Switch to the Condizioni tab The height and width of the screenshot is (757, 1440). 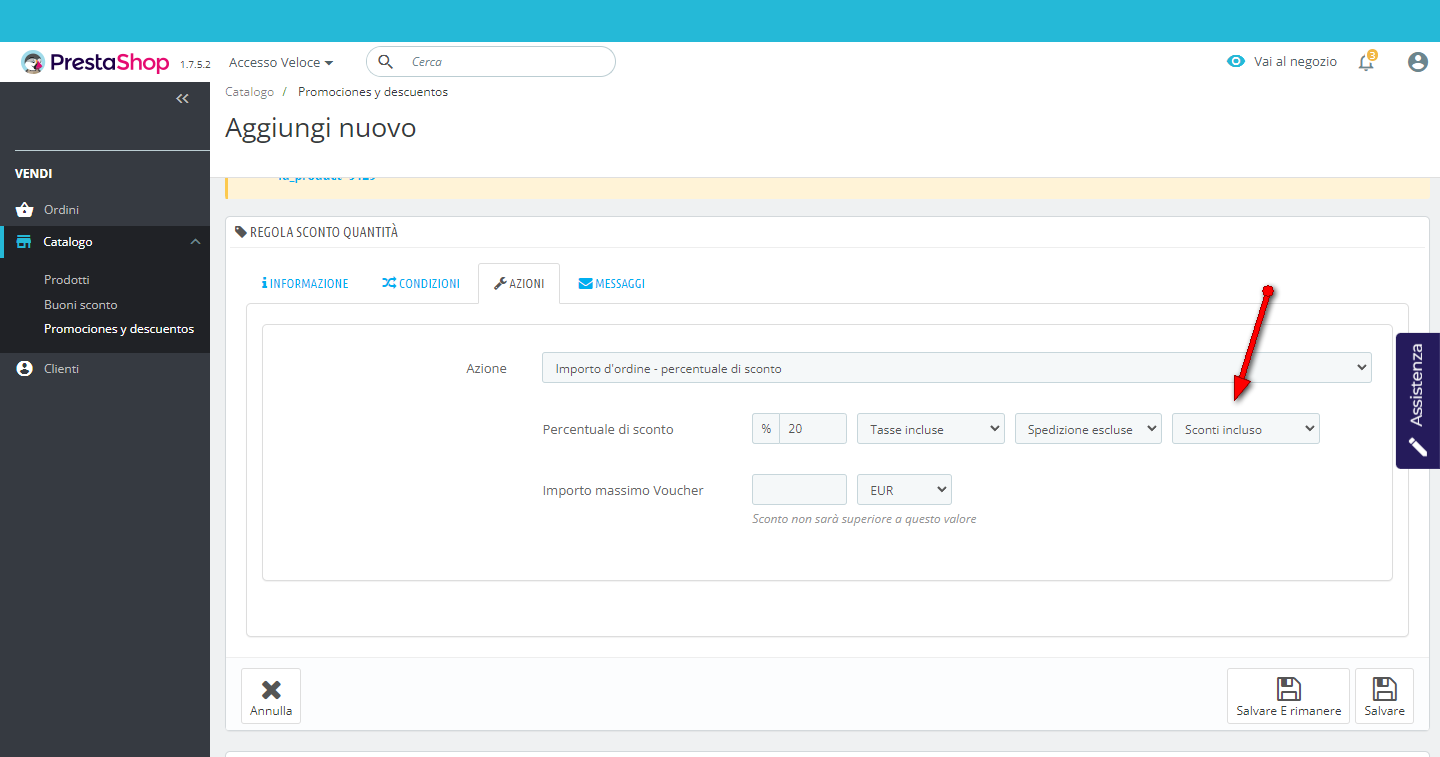click(x=421, y=284)
